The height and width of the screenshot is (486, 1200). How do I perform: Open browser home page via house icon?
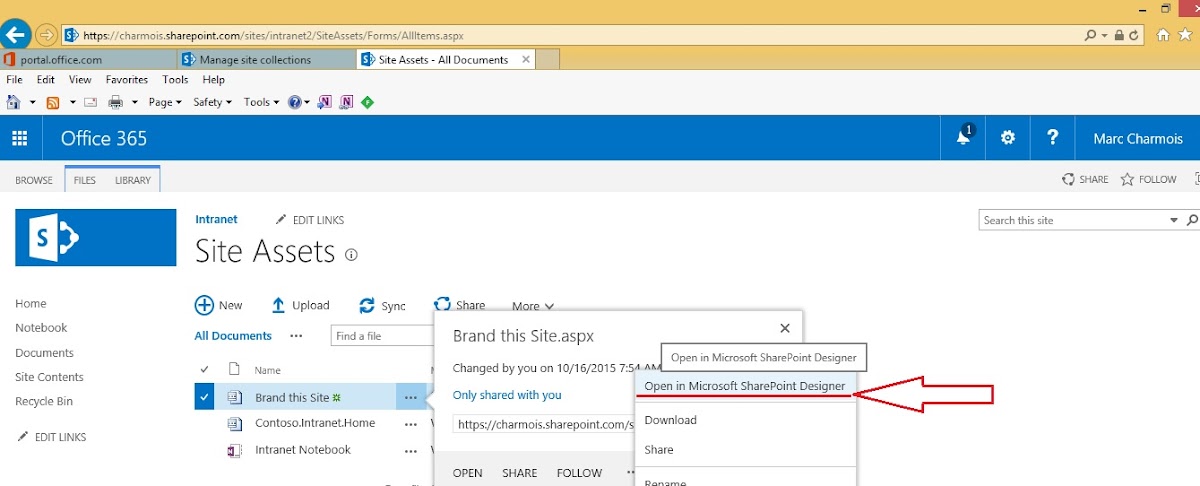pyautogui.click(x=1163, y=34)
